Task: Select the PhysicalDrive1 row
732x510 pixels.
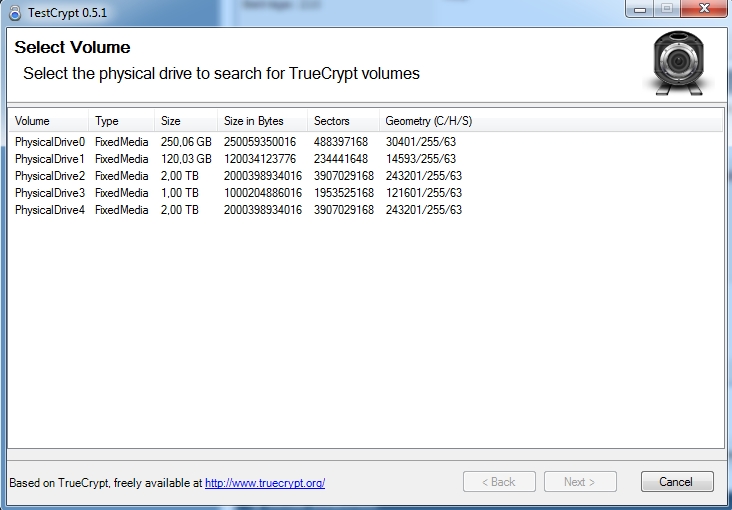Action: pyautogui.click(x=366, y=159)
